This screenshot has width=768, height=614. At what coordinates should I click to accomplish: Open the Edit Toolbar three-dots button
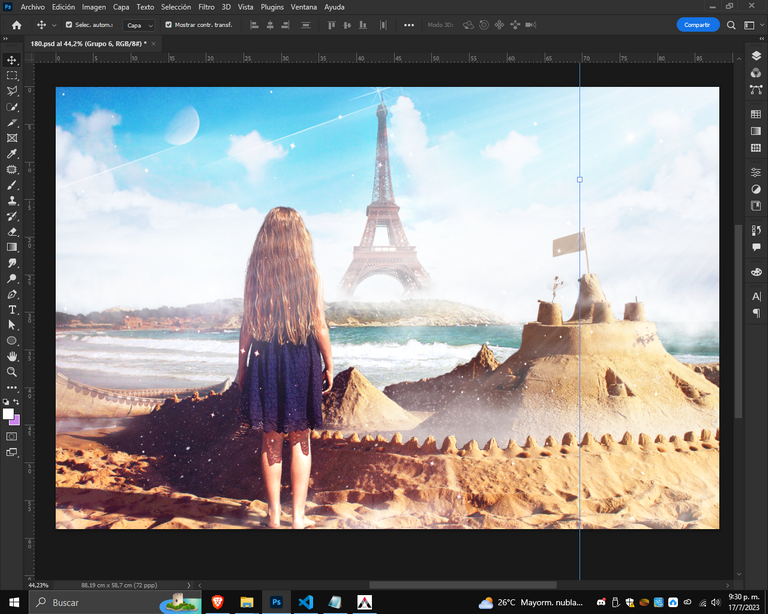point(12,387)
